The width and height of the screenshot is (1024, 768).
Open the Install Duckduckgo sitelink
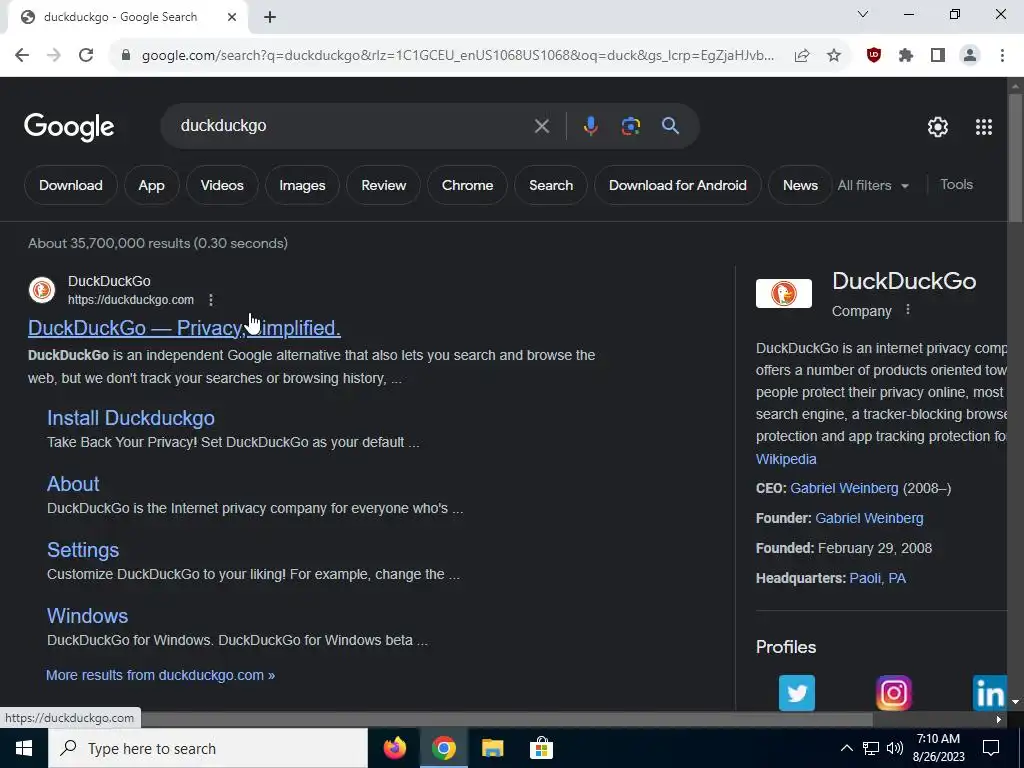pyautogui.click(x=131, y=418)
